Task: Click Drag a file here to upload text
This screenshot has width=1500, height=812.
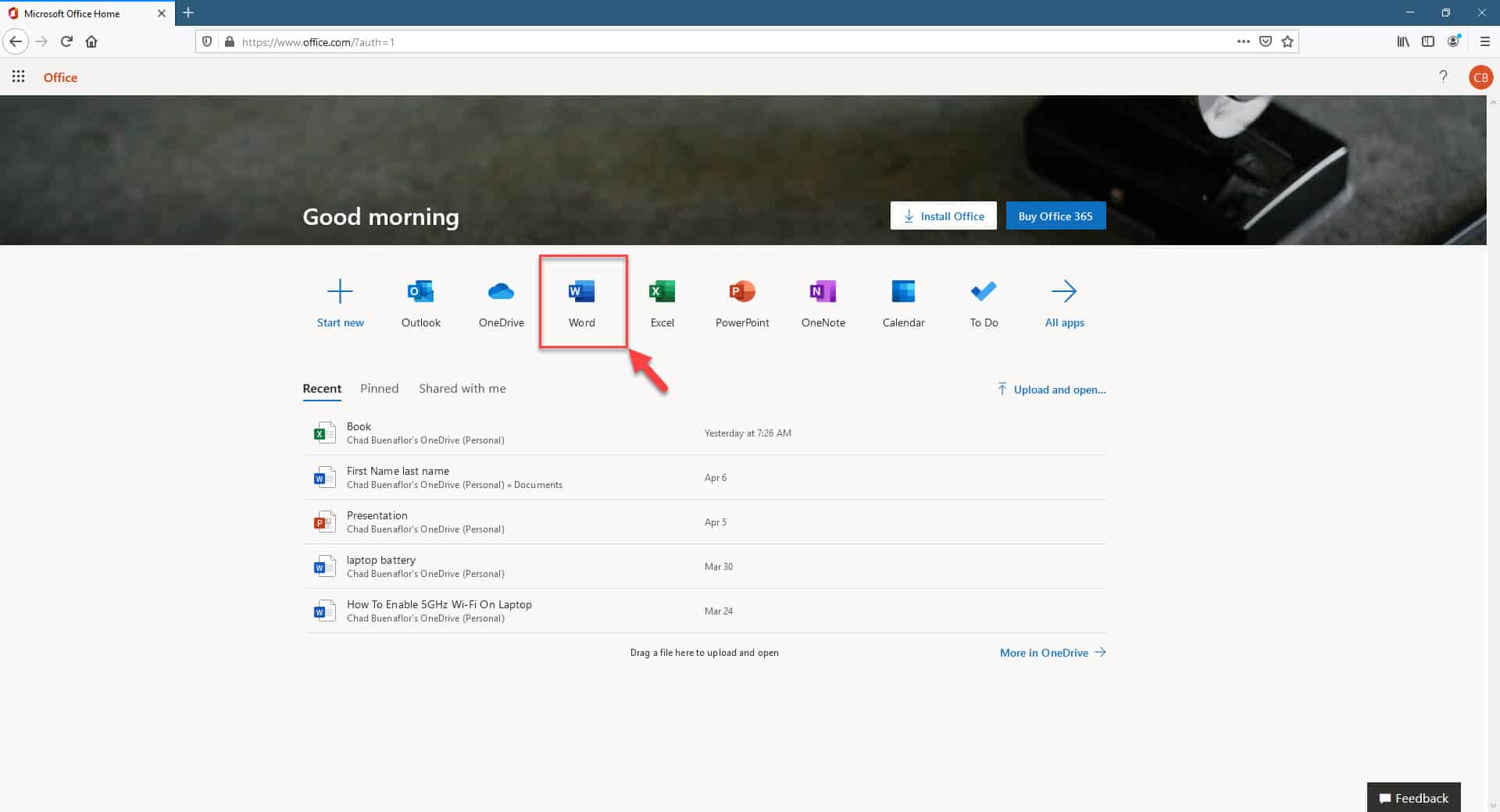Action: (x=704, y=653)
